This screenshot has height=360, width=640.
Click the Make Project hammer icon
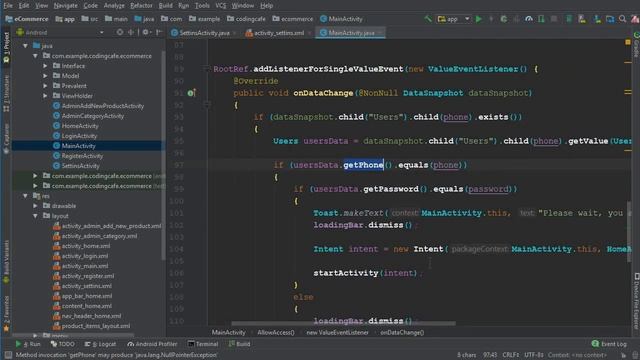(428, 19)
